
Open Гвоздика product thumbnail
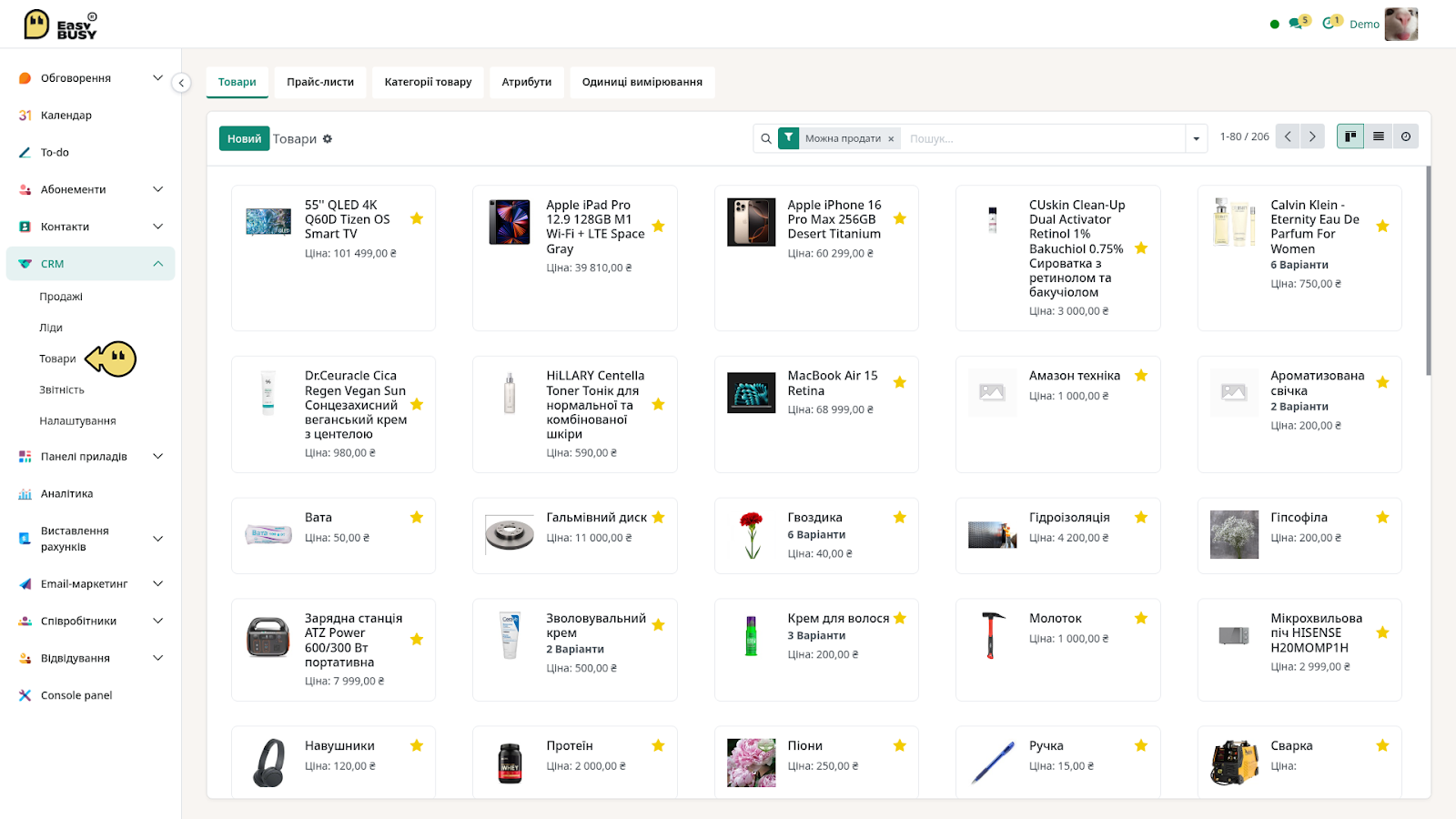coord(751,535)
